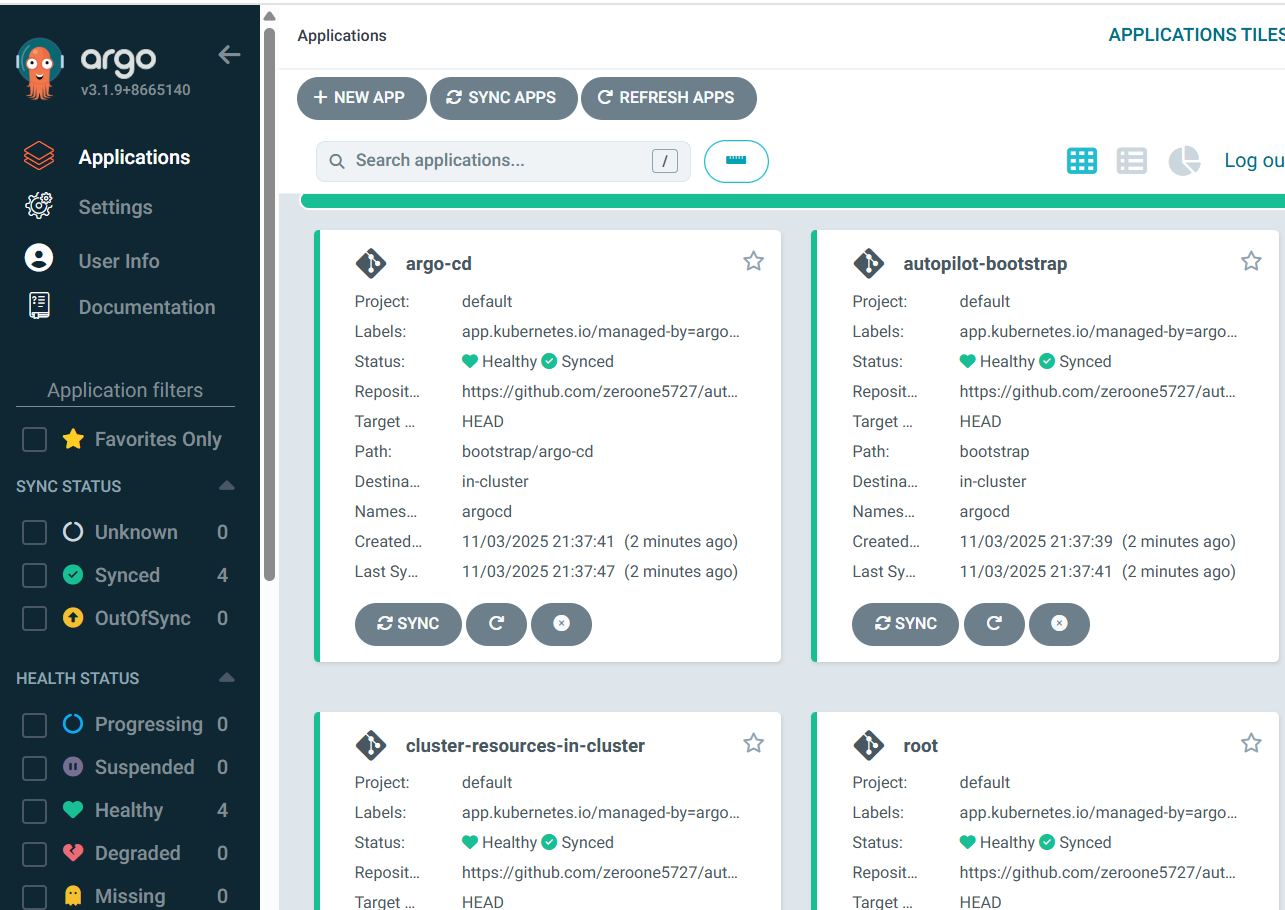Check the Suspended health filter
The height and width of the screenshot is (910, 1285).
coord(34,767)
